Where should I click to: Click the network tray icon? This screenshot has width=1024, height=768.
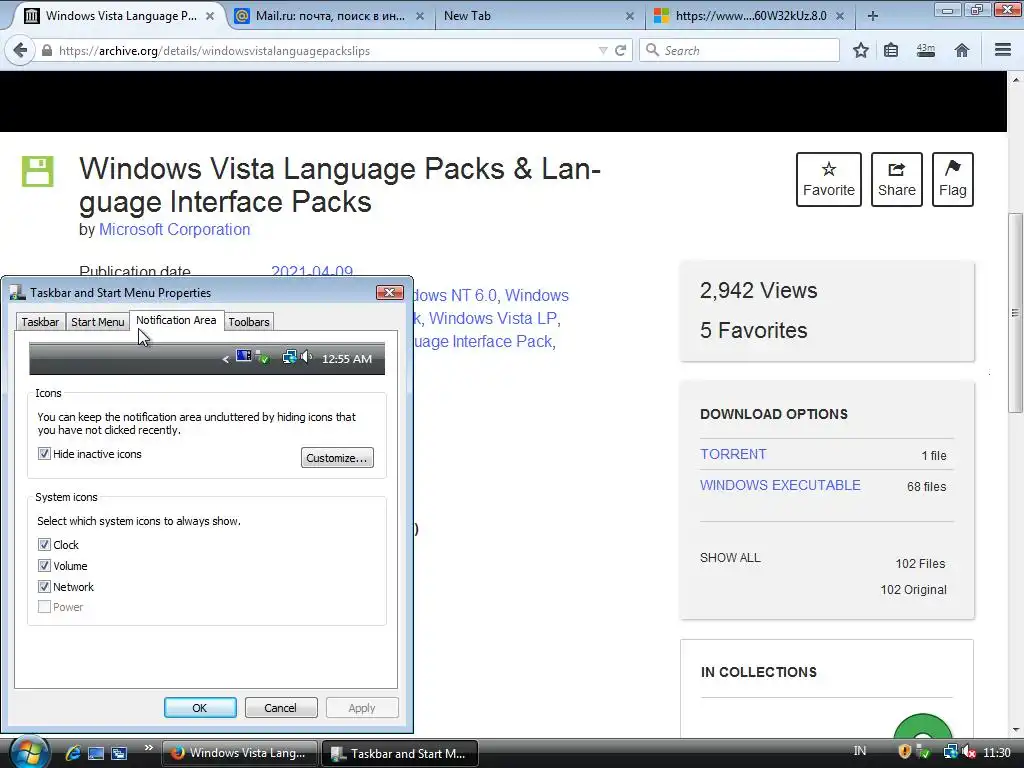[x=950, y=752]
